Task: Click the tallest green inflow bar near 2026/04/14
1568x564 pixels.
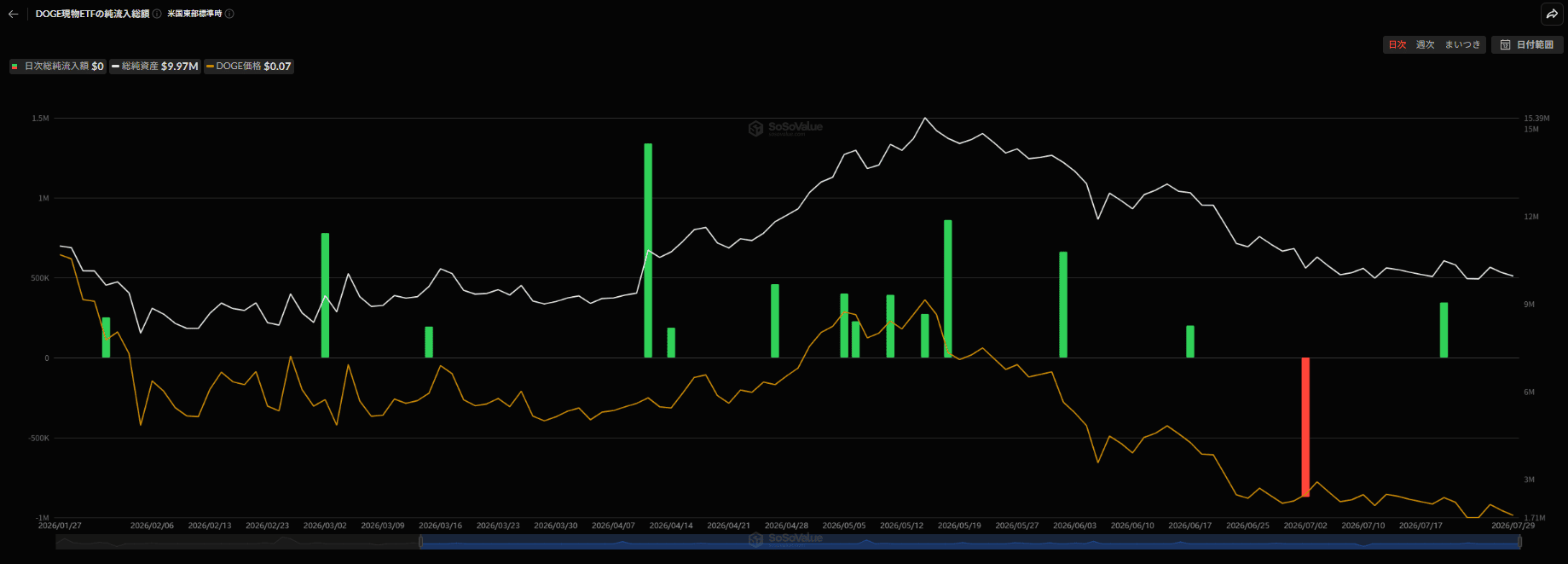Action: 648,250
